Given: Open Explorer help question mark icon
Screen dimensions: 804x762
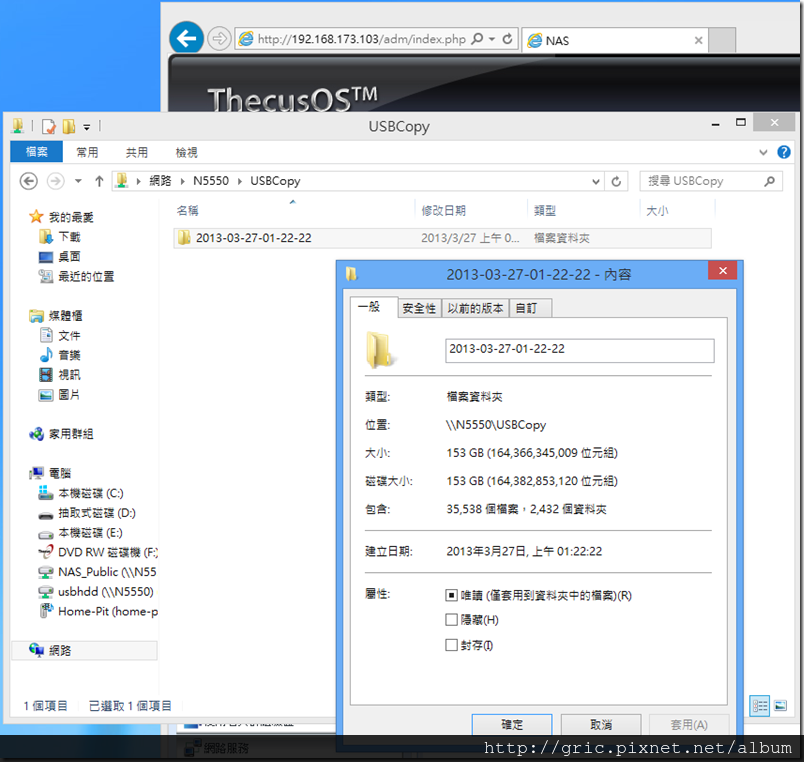Looking at the screenshot, I should tap(783, 152).
